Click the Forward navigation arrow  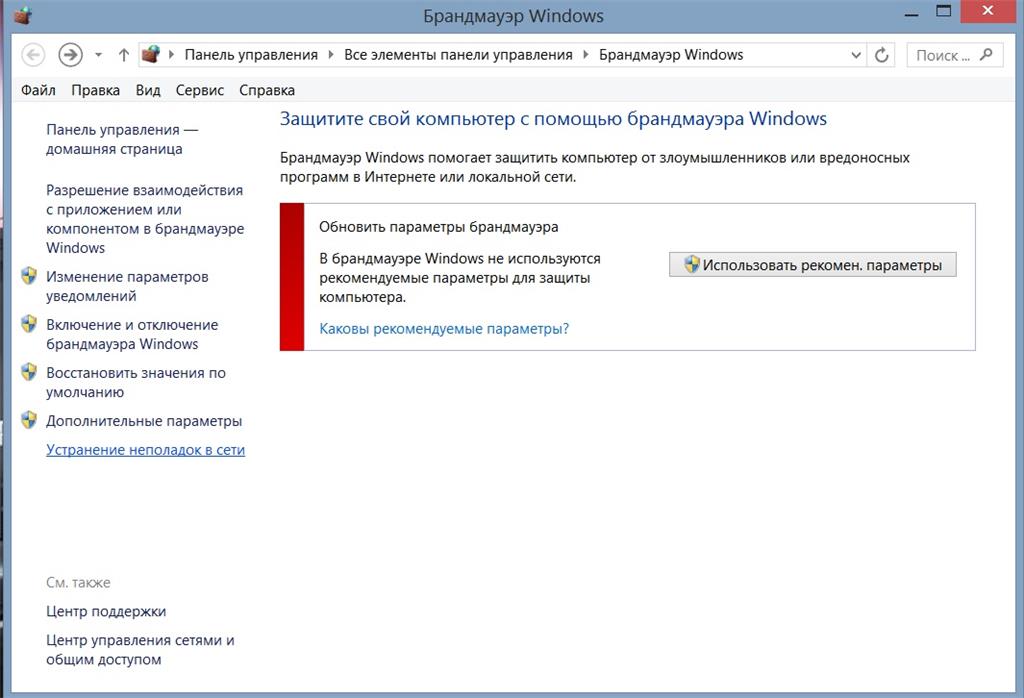click(x=71, y=54)
